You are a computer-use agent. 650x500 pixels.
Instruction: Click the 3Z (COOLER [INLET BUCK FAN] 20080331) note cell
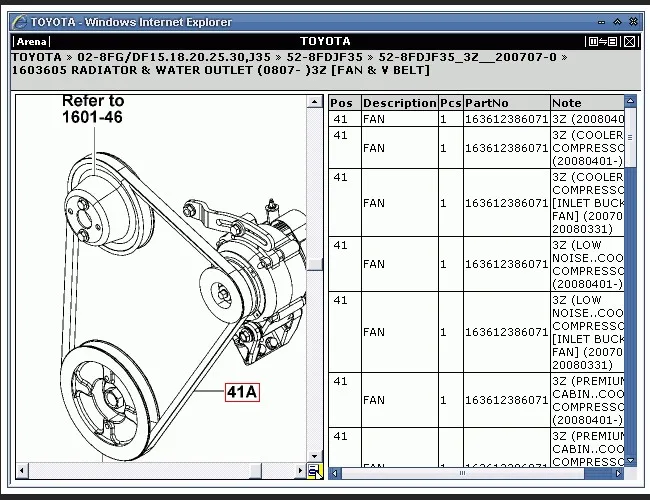click(587, 203)
